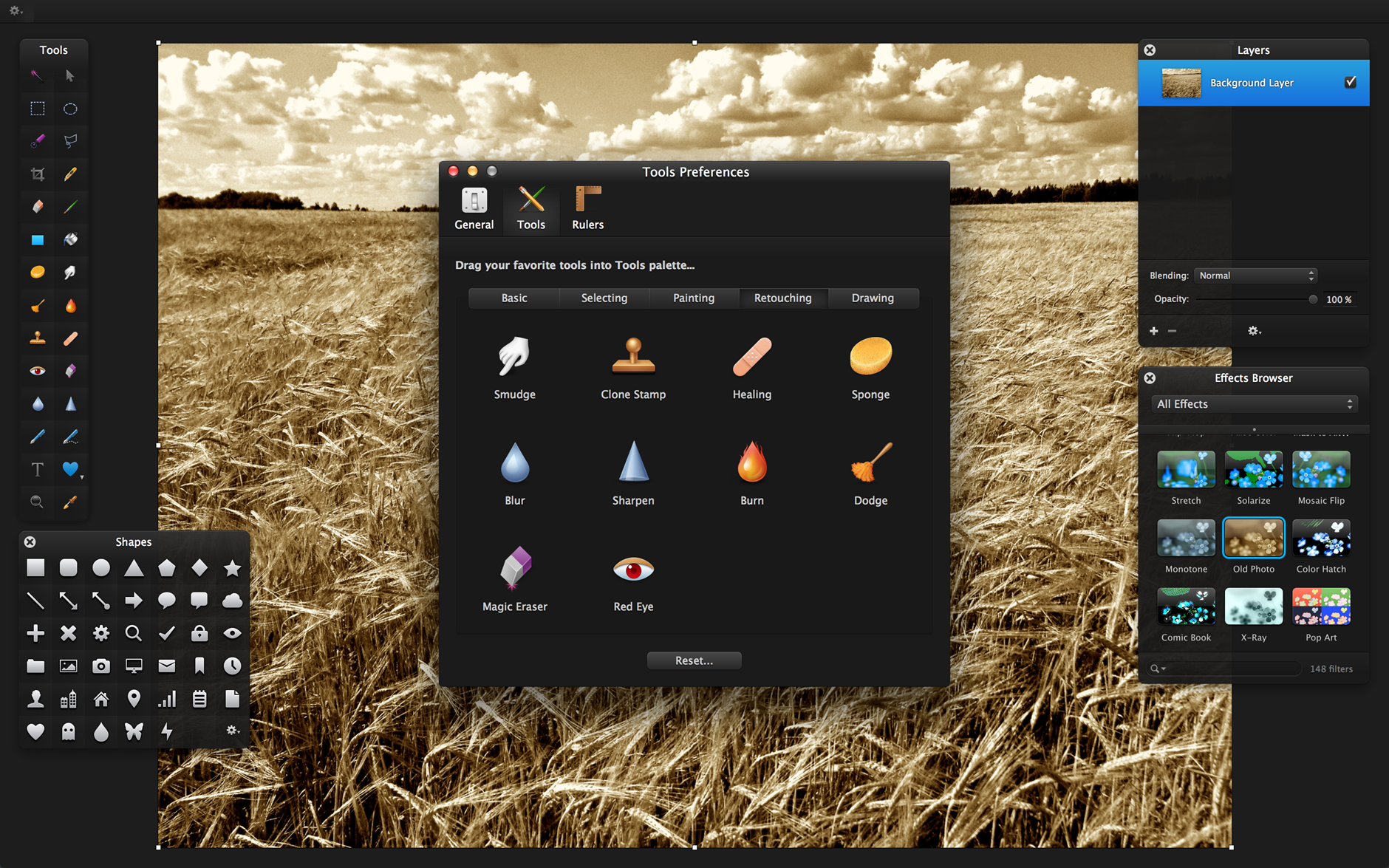Close the Layers panel
This screenshot has width=1389, height=868.
pos(1150,49)
